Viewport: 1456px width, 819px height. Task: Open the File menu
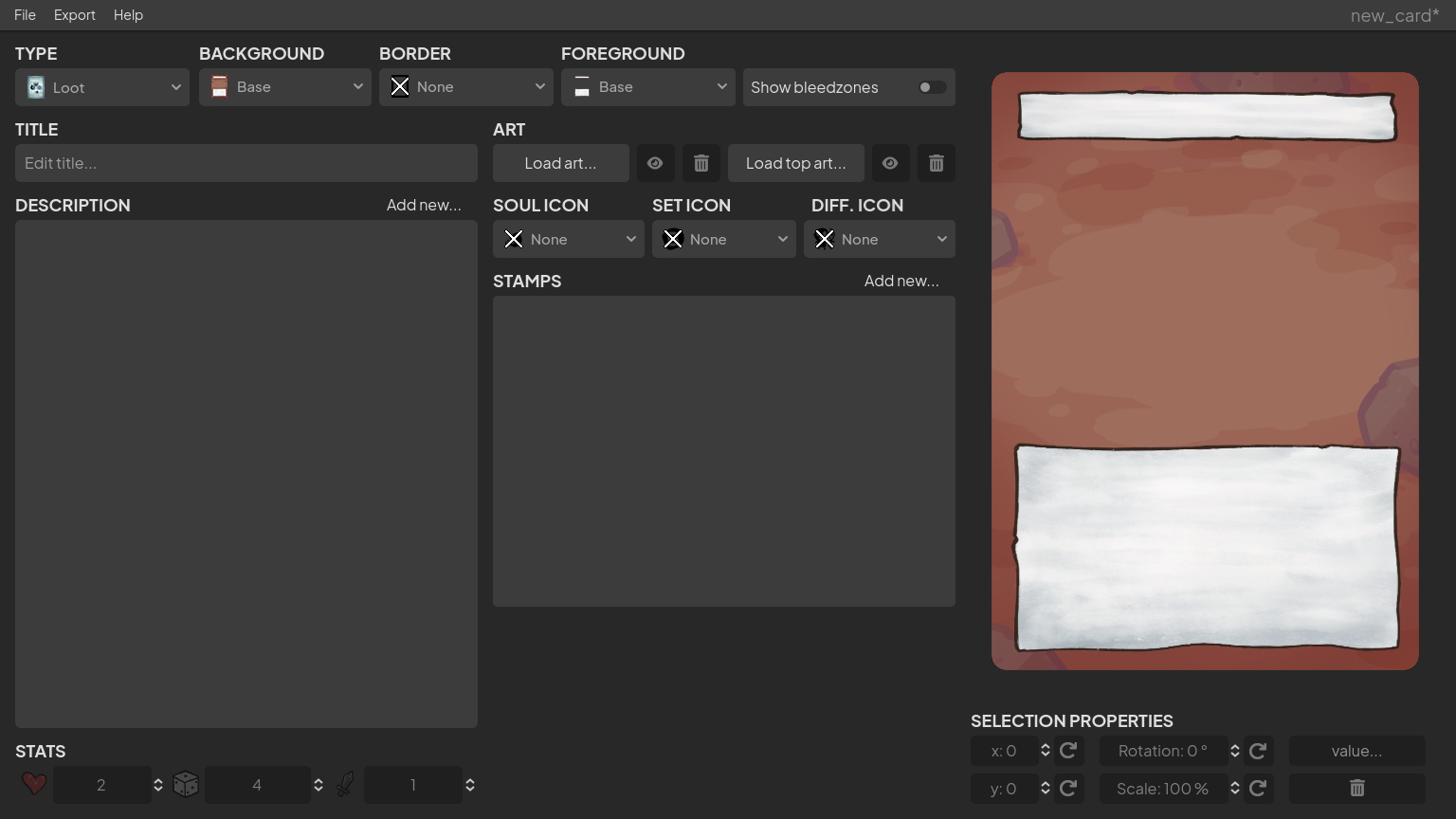coord(25,15)
